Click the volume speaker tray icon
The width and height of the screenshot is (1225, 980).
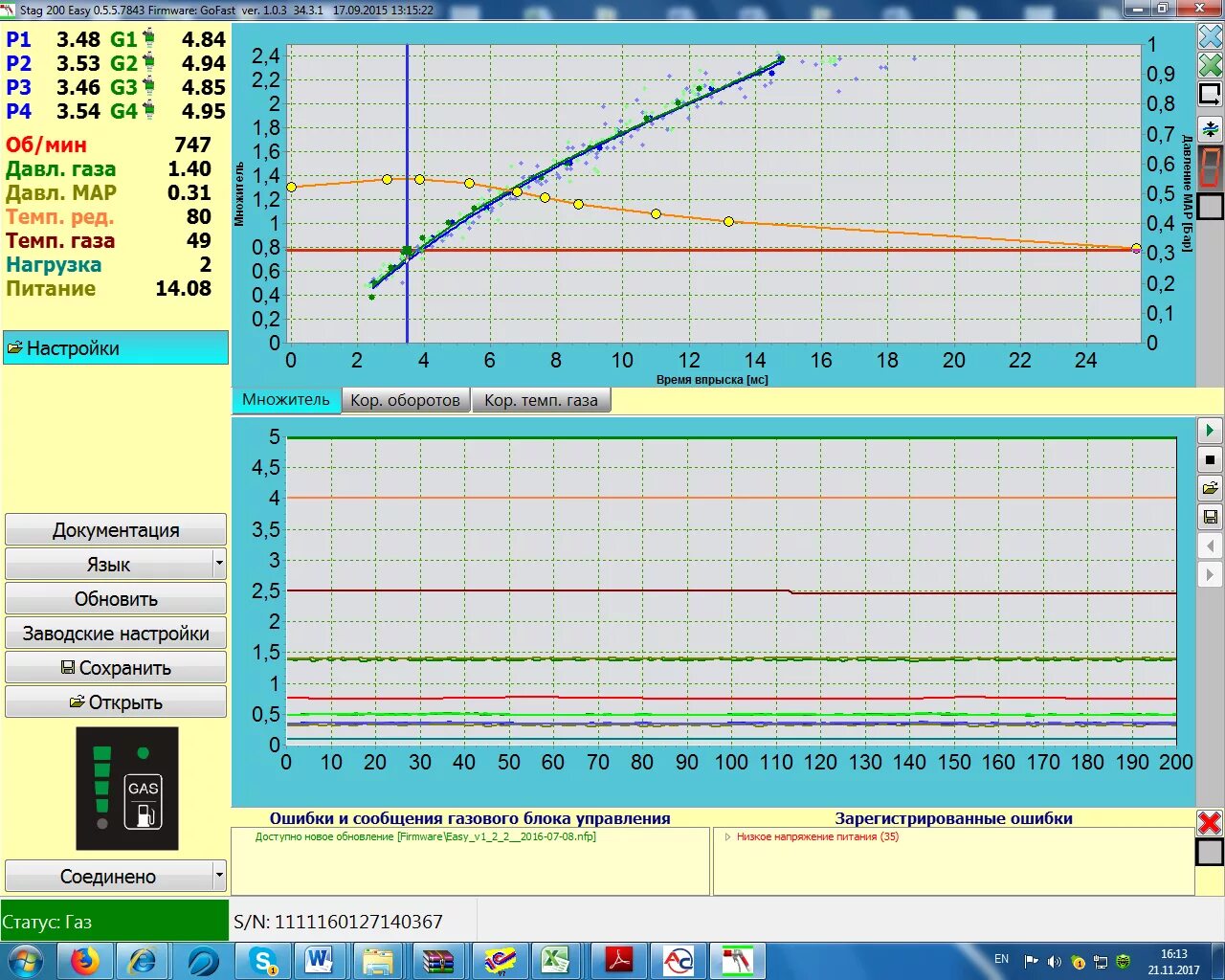pyautogui.click(x=1054, y=961)
